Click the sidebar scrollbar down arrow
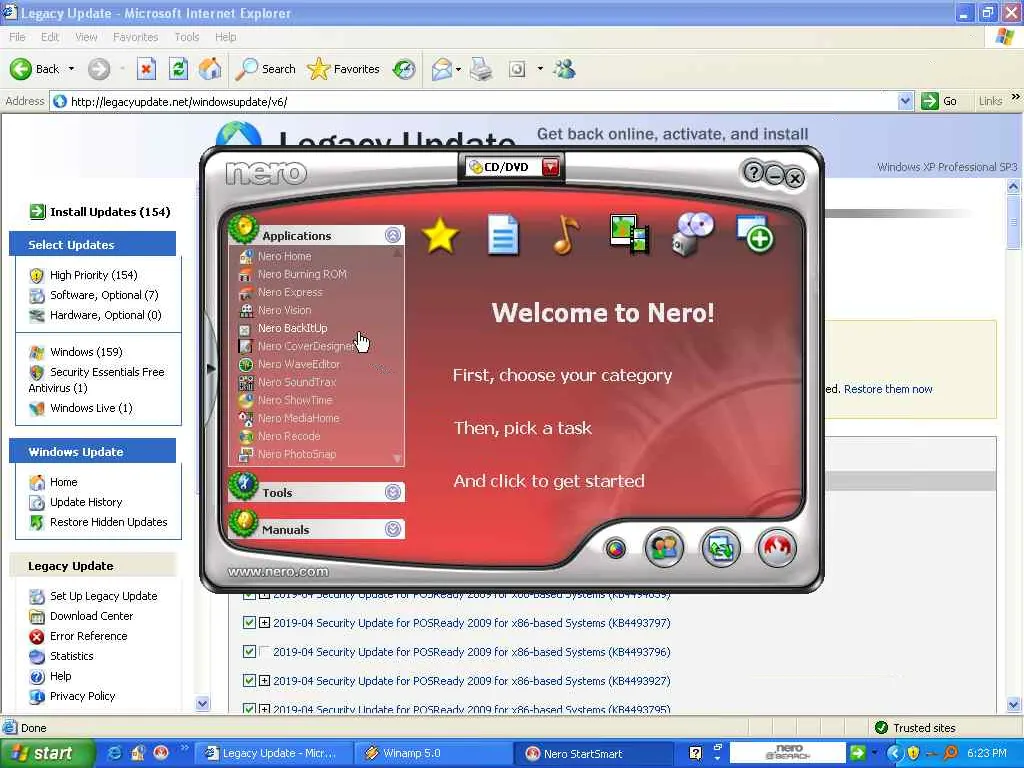Viewport: 1024px width, 768px height. point(202,704)
